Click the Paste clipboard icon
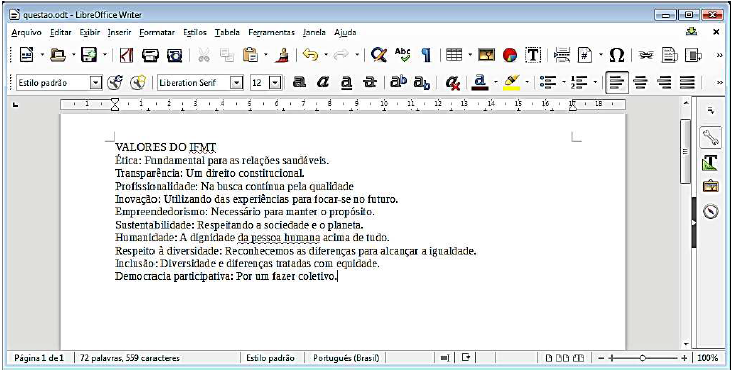This screenshot has width=732, height=373. (x=251, y=55)
